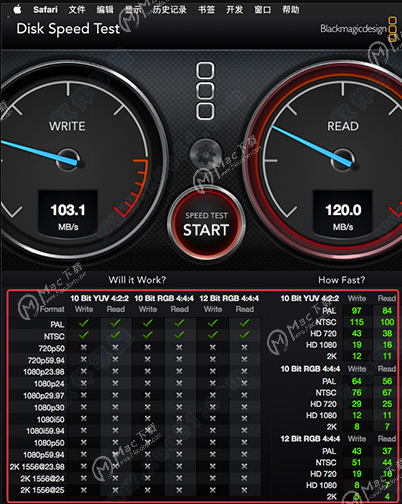
Task: Click the How Fast? heading
Action: tap(341, 280)
